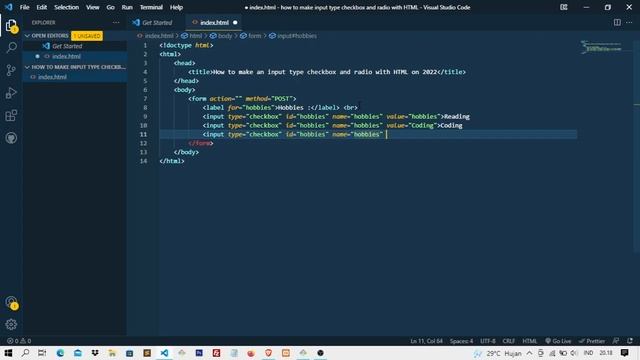Click the VS Code logo in title bar
Image resolution: width=640 pixels, height=360 pixels.
9,7
